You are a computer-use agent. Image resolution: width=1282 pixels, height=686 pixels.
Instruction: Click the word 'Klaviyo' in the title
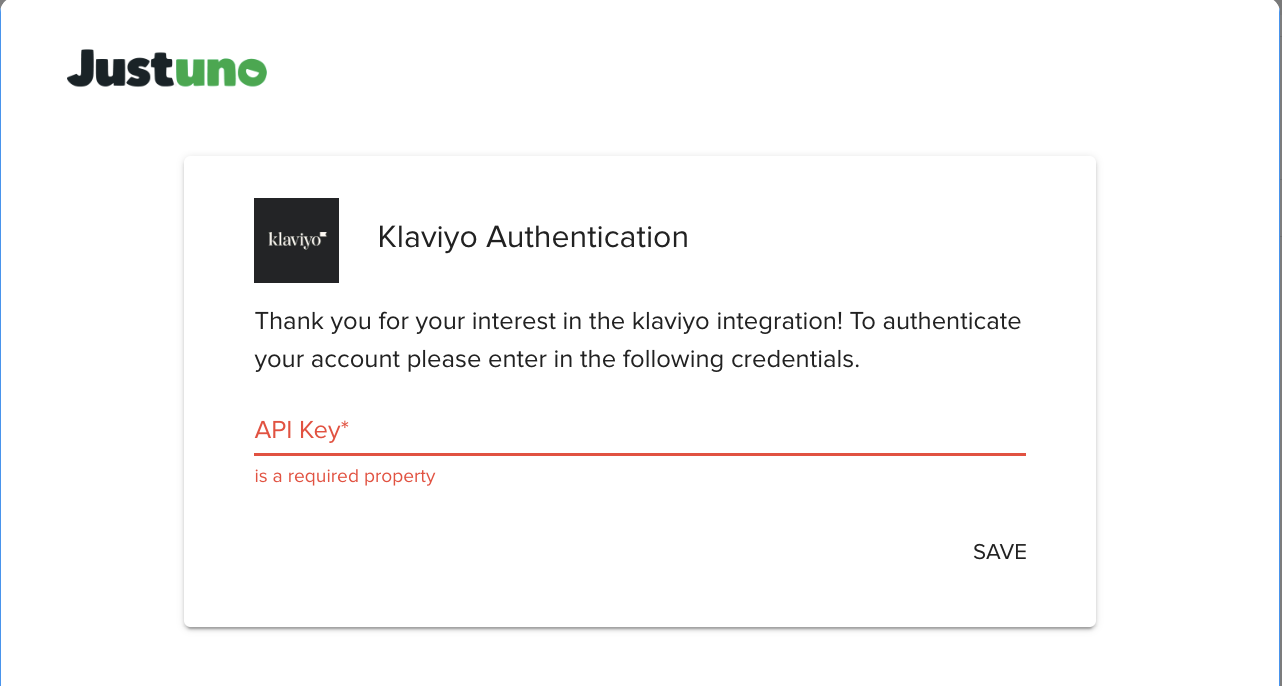[x=427, y=237]
